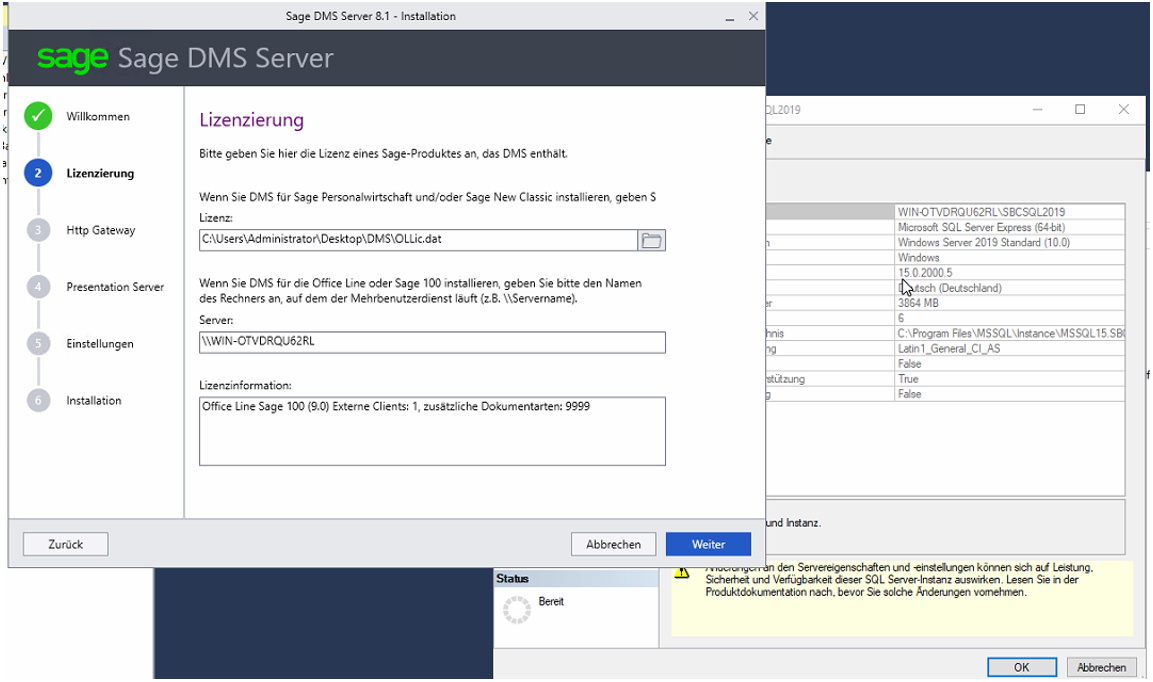
Task: Click into the Server name field
Action: [x=432, y=342]
